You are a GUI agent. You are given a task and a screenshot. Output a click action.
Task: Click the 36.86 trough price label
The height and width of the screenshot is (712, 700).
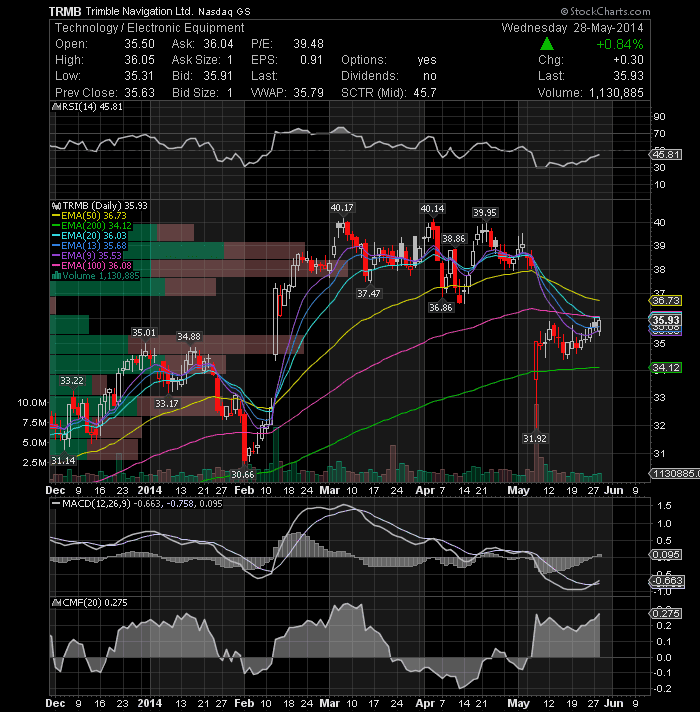pos(441,307)
